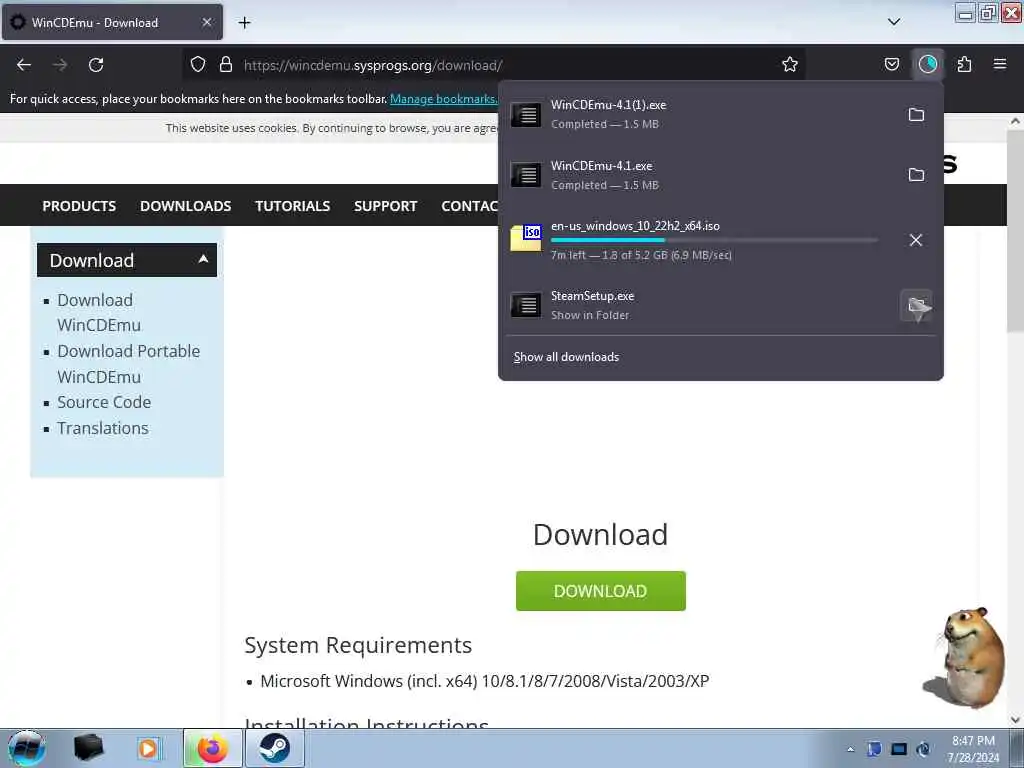Bookmark this page with the star icon

tap(790, 64)
